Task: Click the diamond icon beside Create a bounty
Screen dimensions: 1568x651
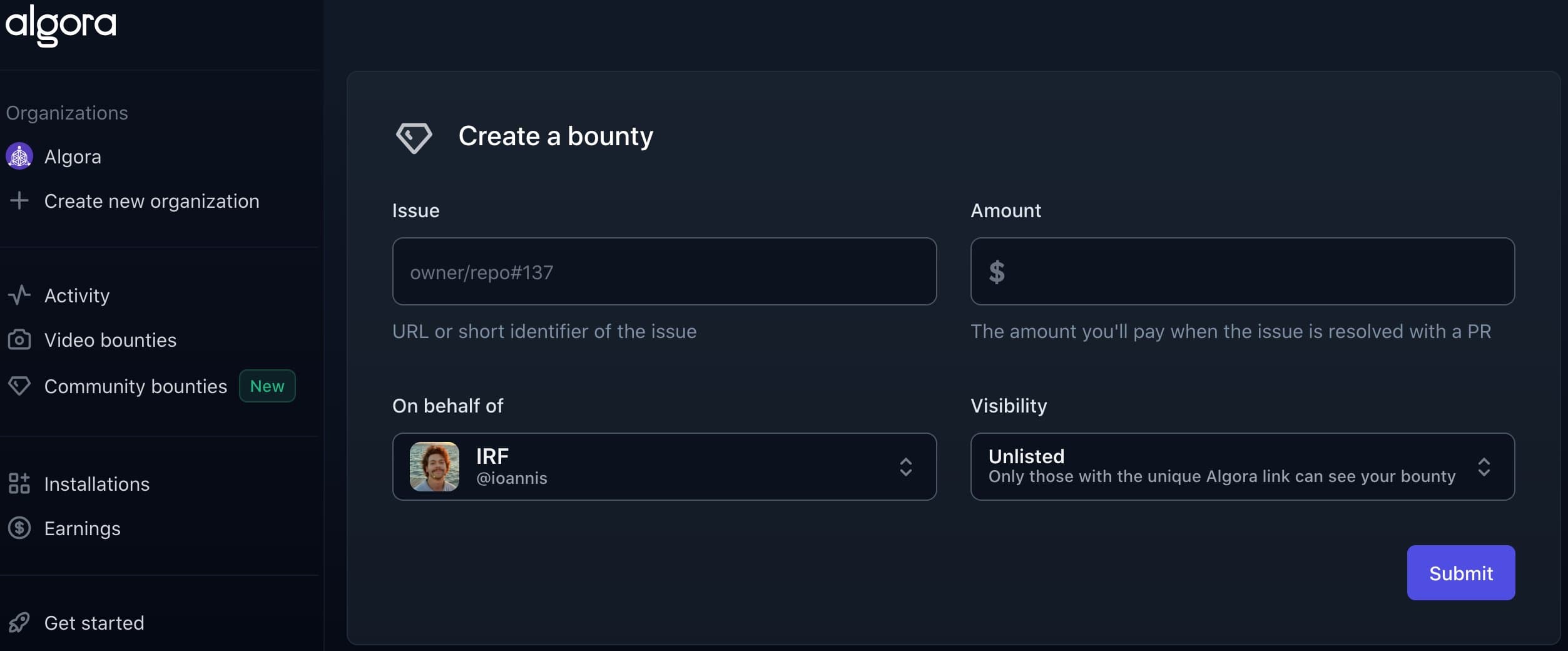Action: point(414,137)
